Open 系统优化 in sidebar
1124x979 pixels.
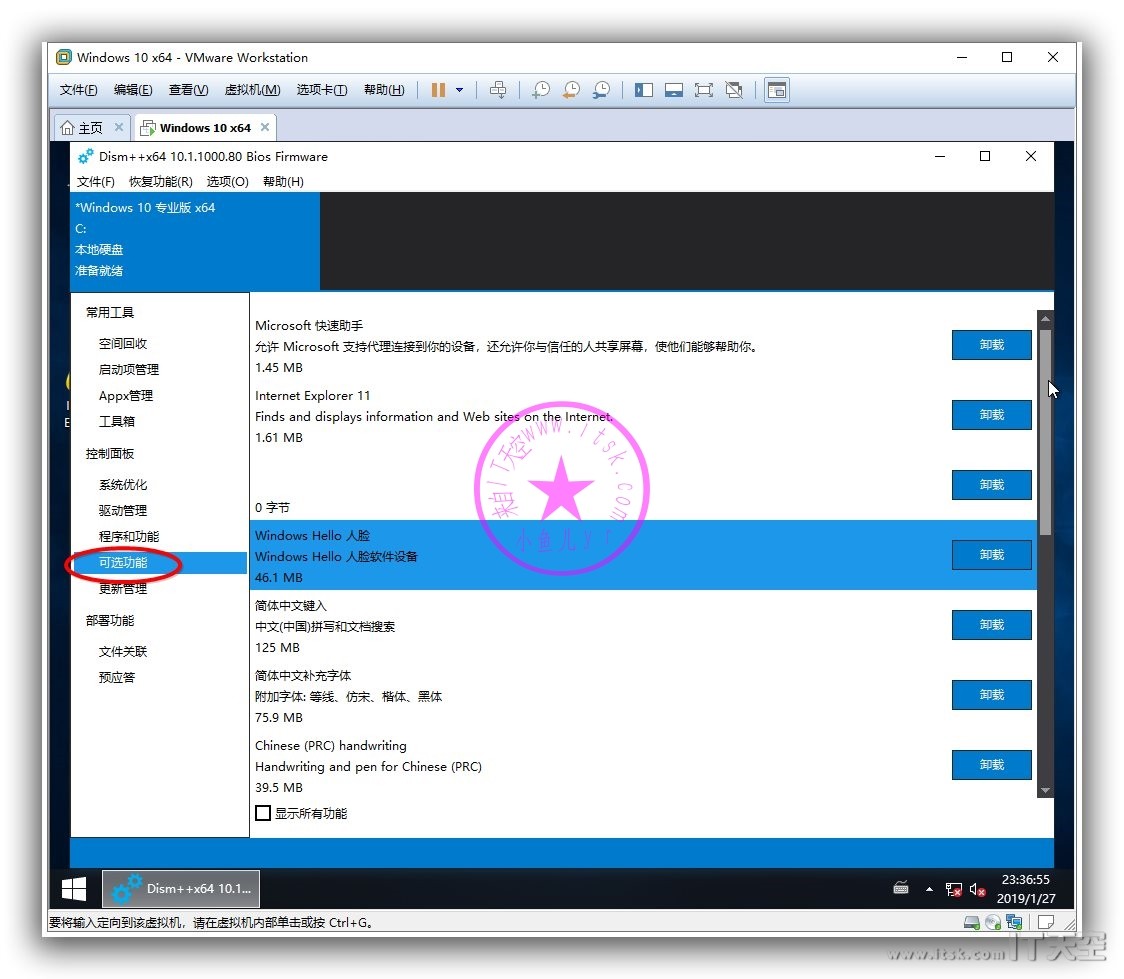coord(123,484)
